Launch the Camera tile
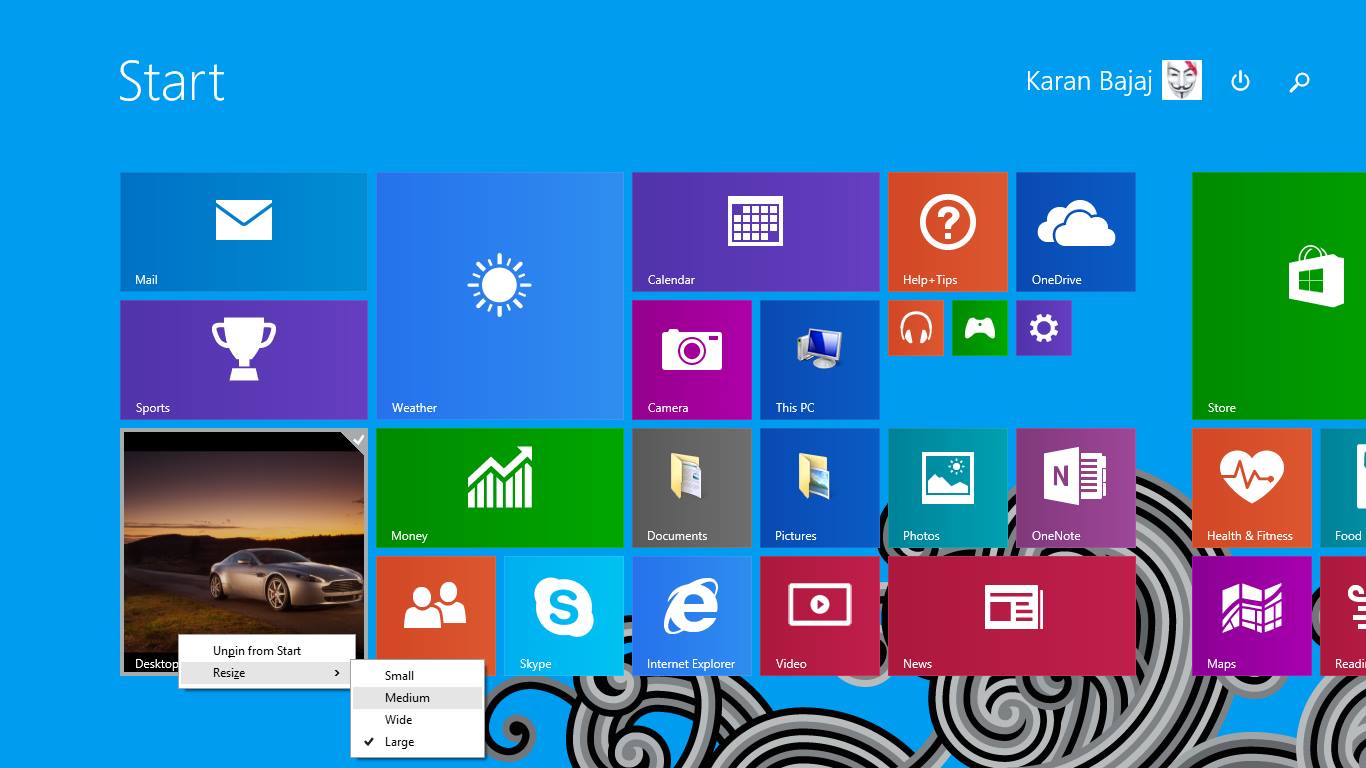The height and width of the screenshot is (768, 1366). click(x=692, y=360)
